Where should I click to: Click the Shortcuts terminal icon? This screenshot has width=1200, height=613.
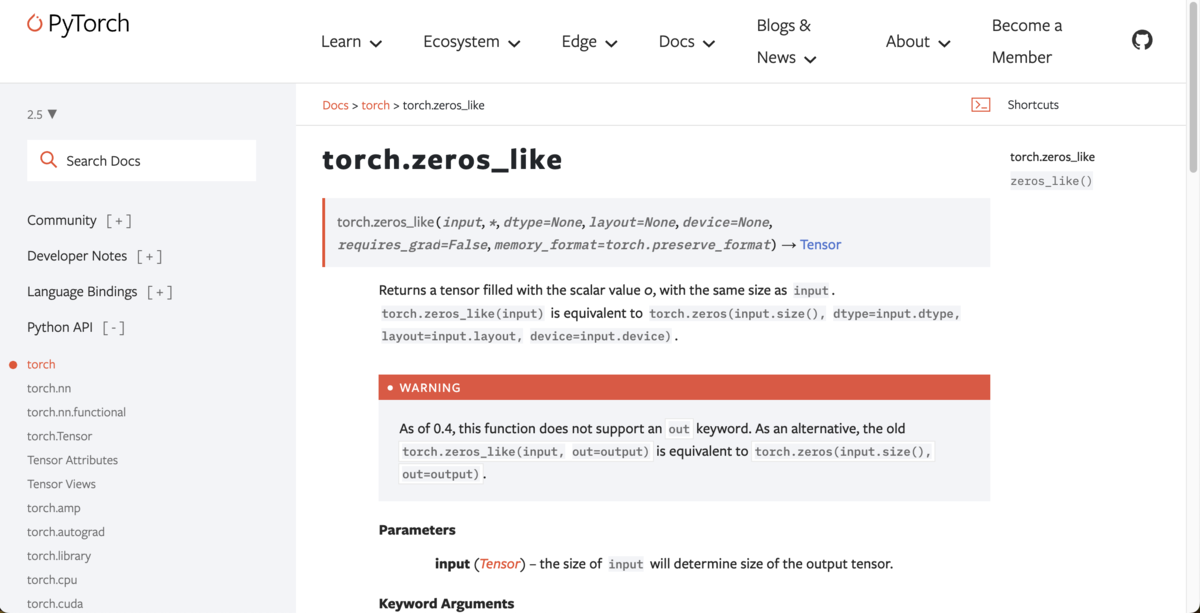[980, 104]
